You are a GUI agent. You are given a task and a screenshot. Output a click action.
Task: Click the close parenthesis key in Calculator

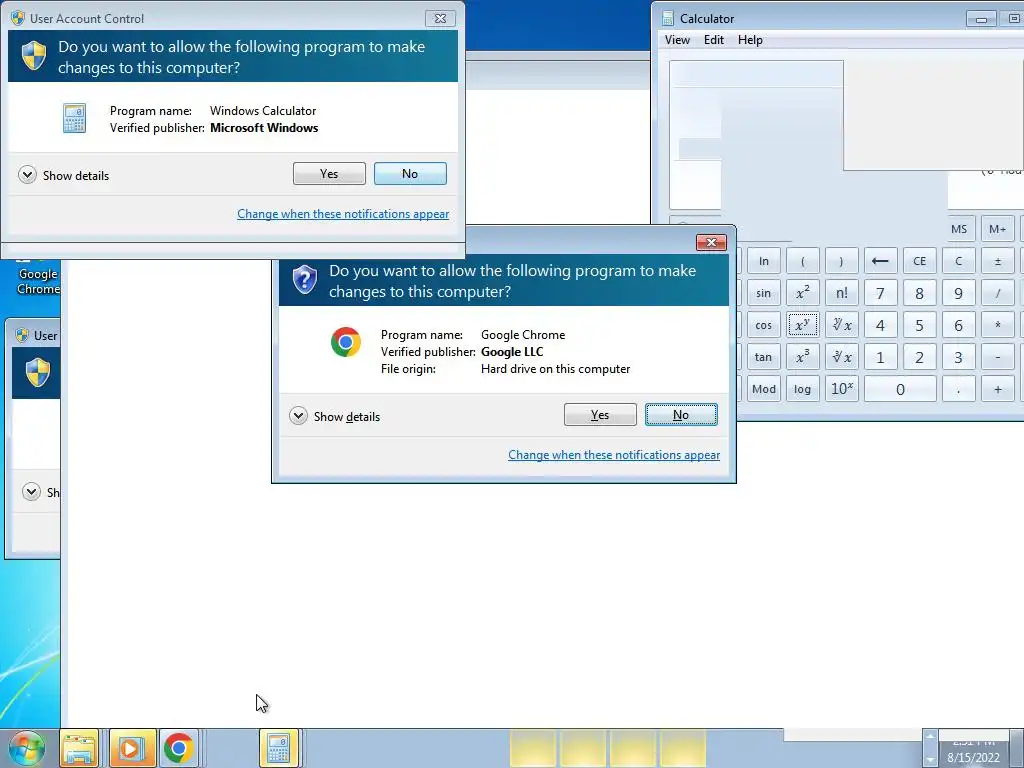coord(841,261)
